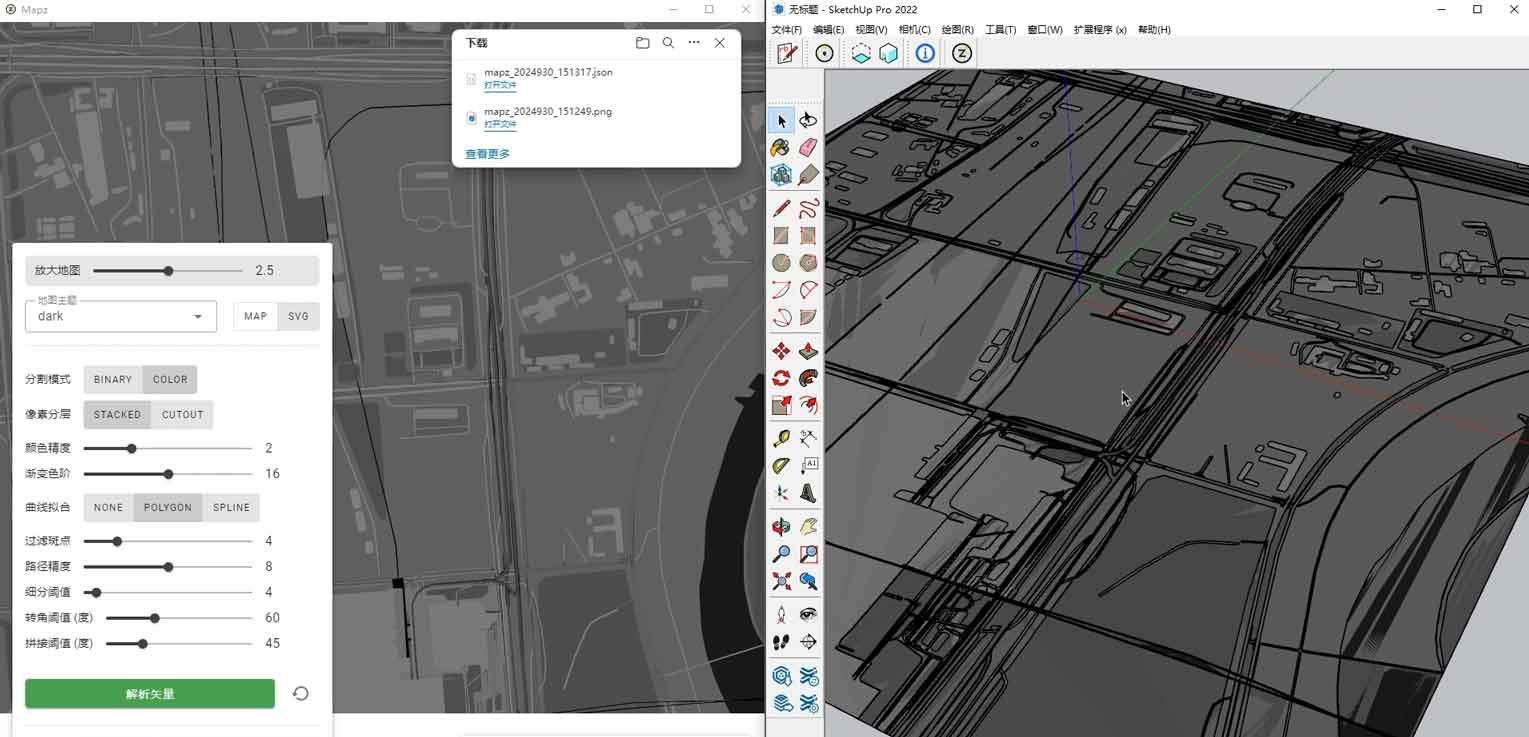Viewport: 1529px width, 737px height.
Task: Set 像素分层 to STACKED
Action: [117, 415]
